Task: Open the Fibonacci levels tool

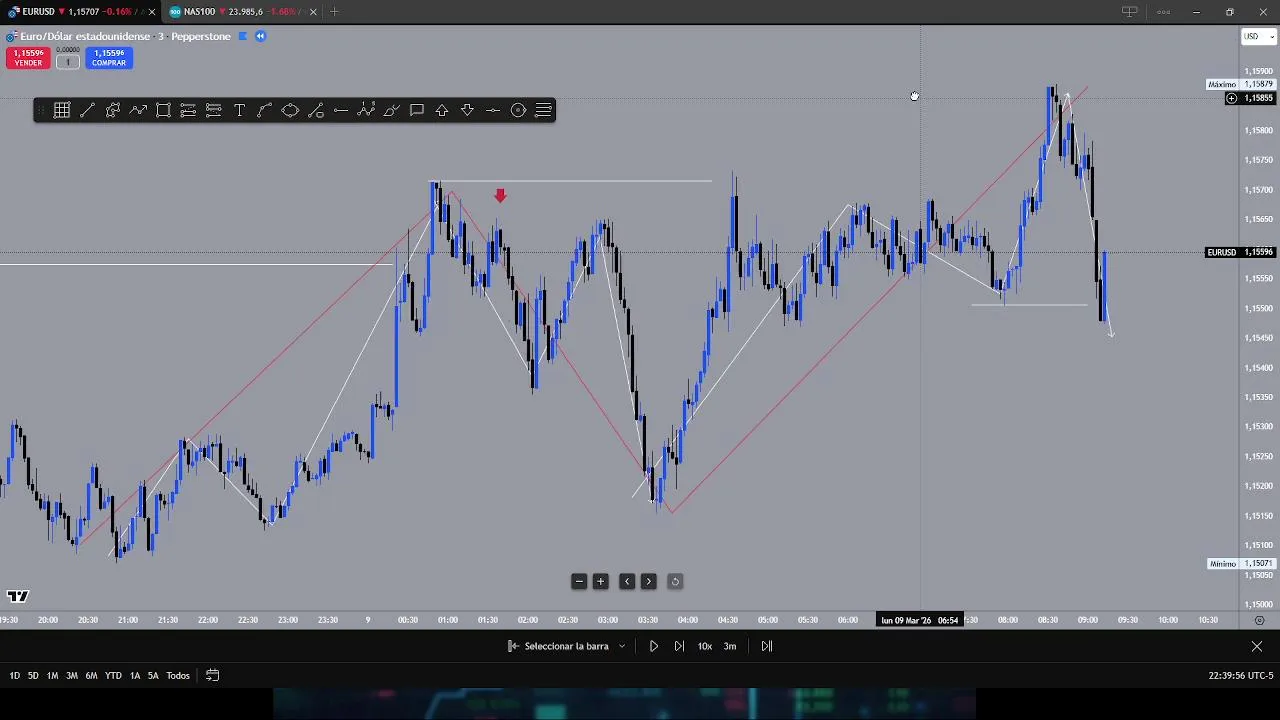Action: click(x=544, y=110)
